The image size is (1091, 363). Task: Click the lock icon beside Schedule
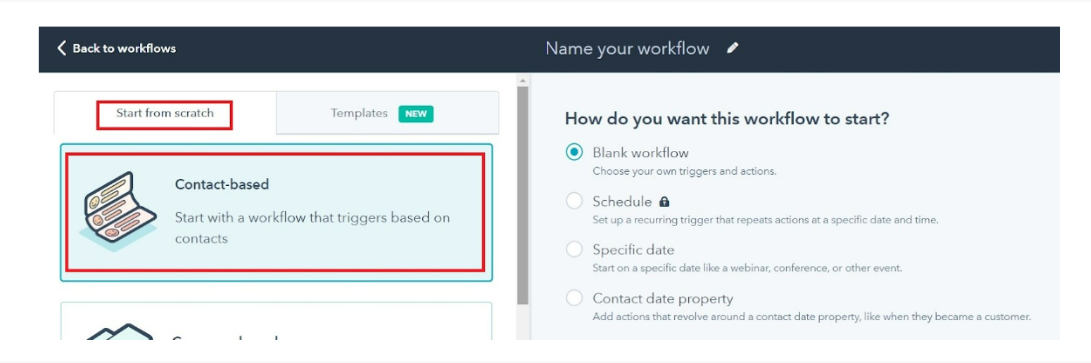pos(664,202)
